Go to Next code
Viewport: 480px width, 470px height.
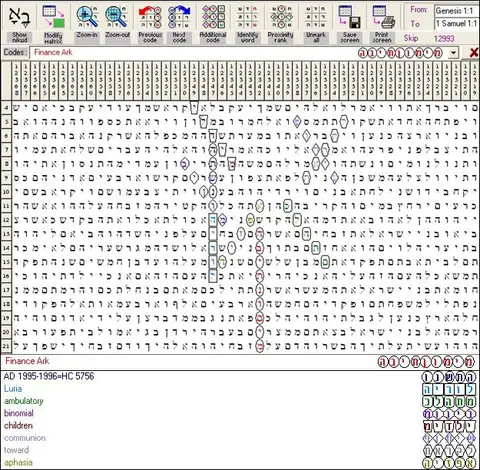(179, 17)
